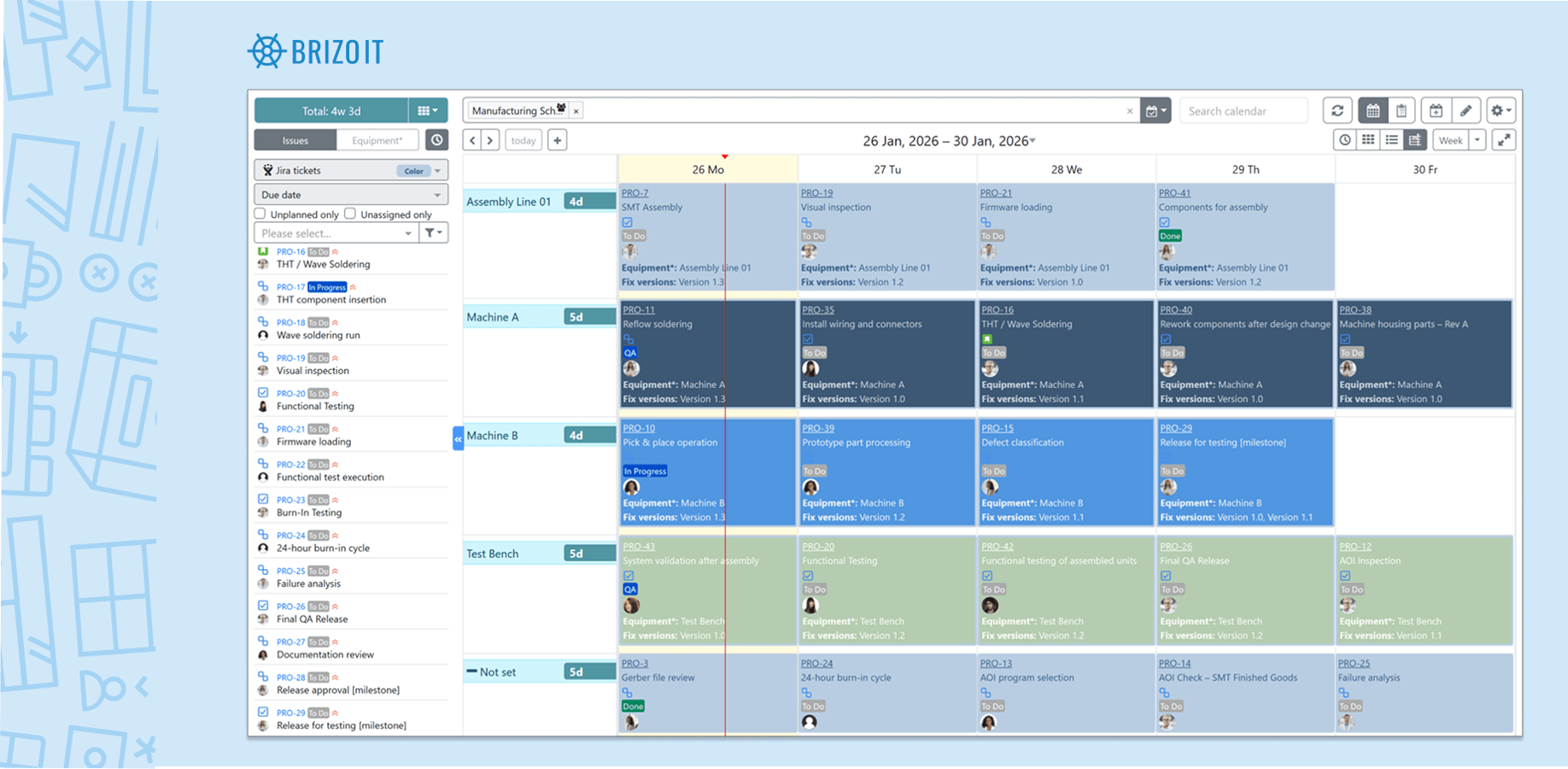The image size is (1568, 769).
Task: Switch to the clipboard board view icon
Action: [1402, 110]
